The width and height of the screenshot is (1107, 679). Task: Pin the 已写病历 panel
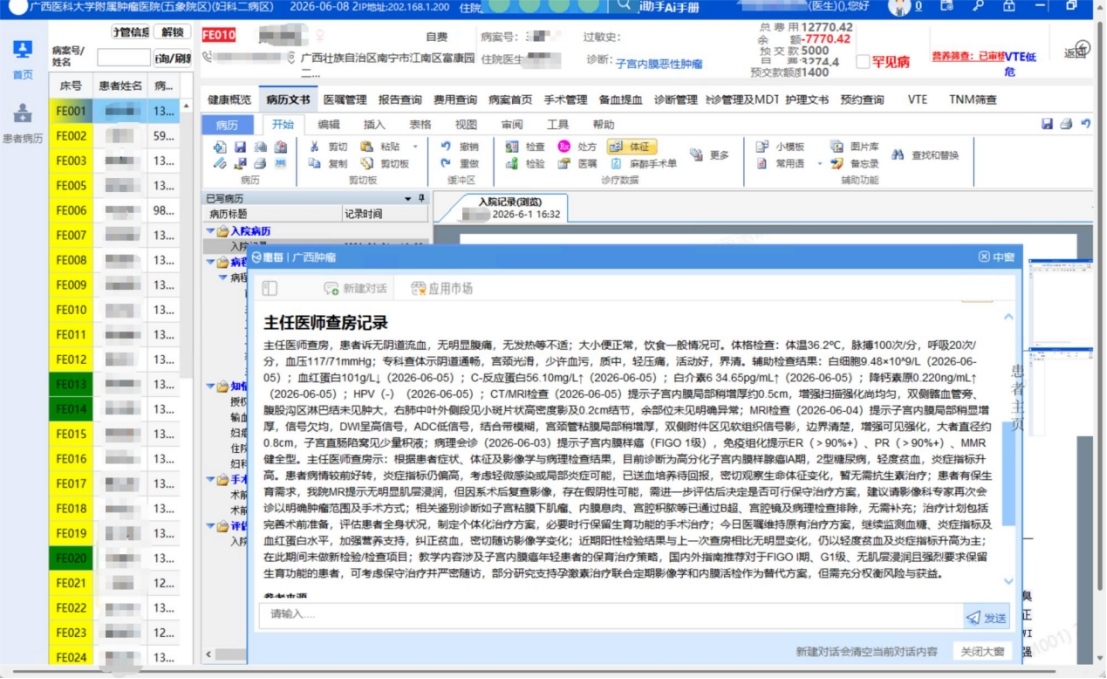click(421, 198)
